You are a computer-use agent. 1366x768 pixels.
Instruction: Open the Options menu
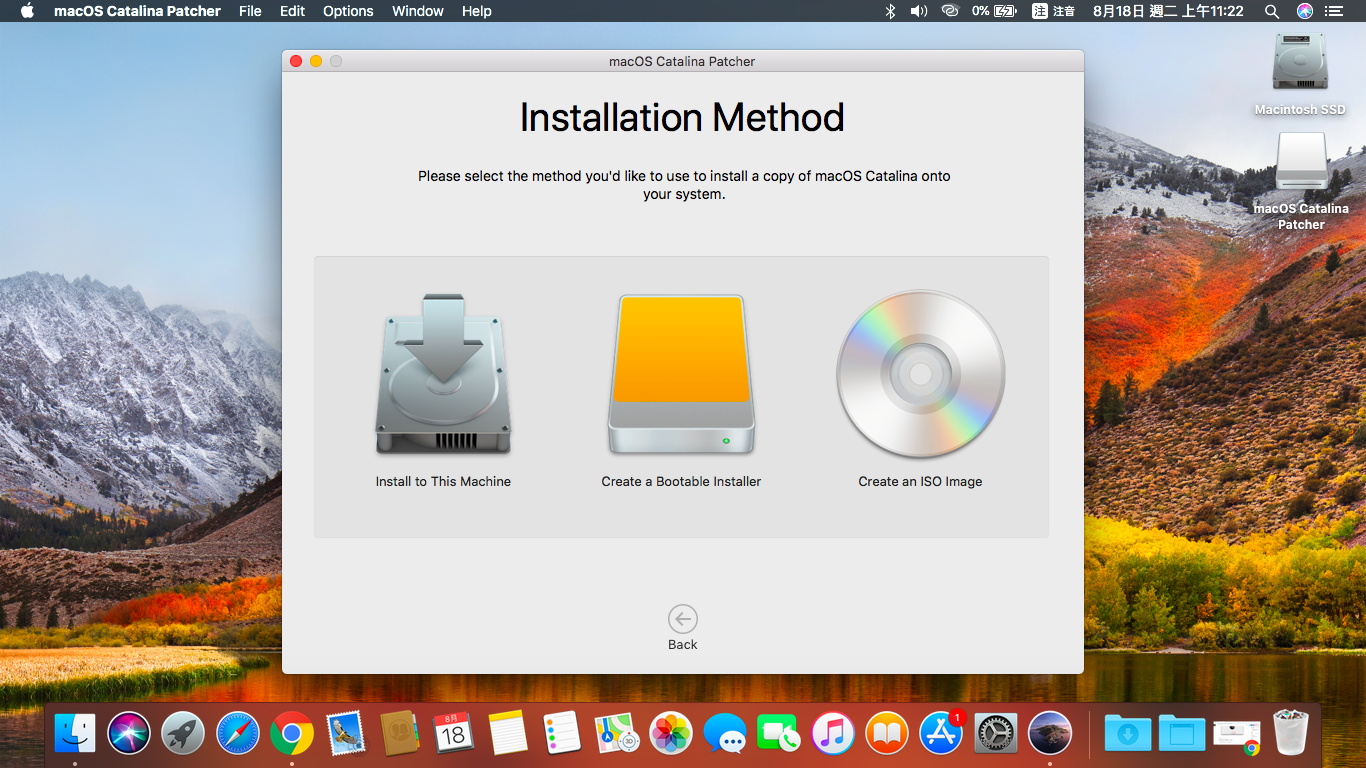(x=348, y=11)
